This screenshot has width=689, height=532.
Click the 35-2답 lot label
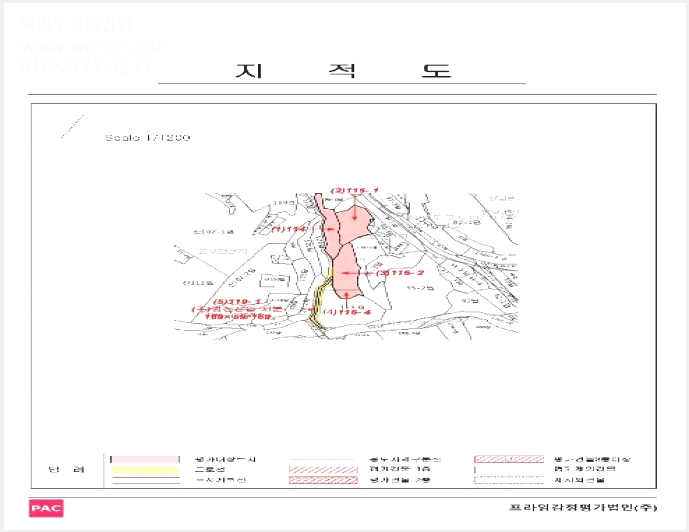click(420, 288)
